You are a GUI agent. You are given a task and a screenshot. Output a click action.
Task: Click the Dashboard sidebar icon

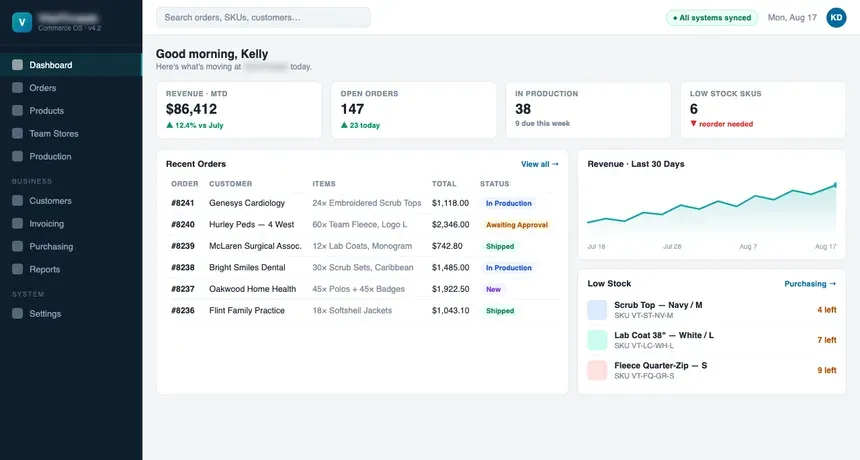click(x=18, y=65)
